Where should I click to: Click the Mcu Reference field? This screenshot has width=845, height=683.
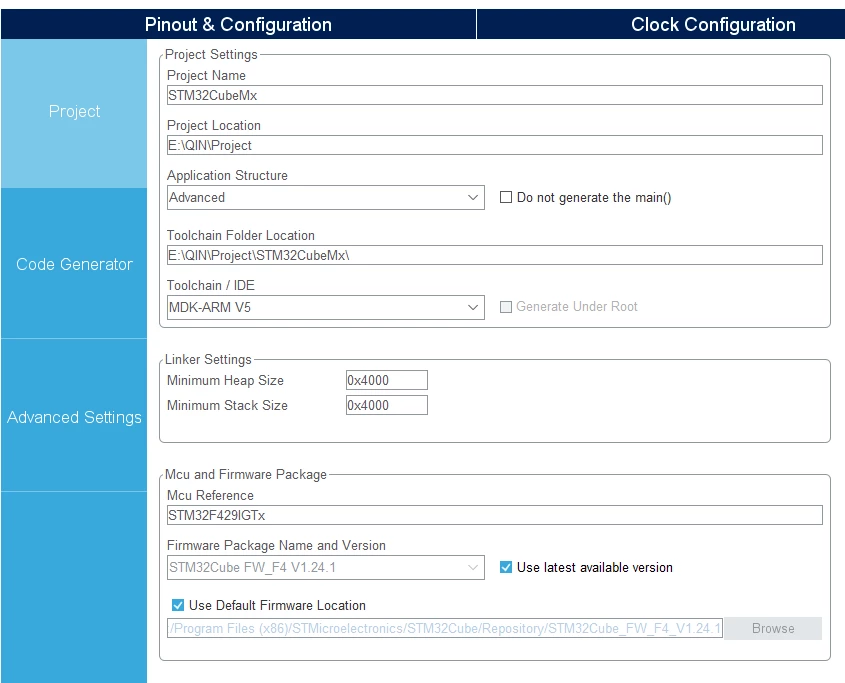pyautogui.click(x=495, y=515)
